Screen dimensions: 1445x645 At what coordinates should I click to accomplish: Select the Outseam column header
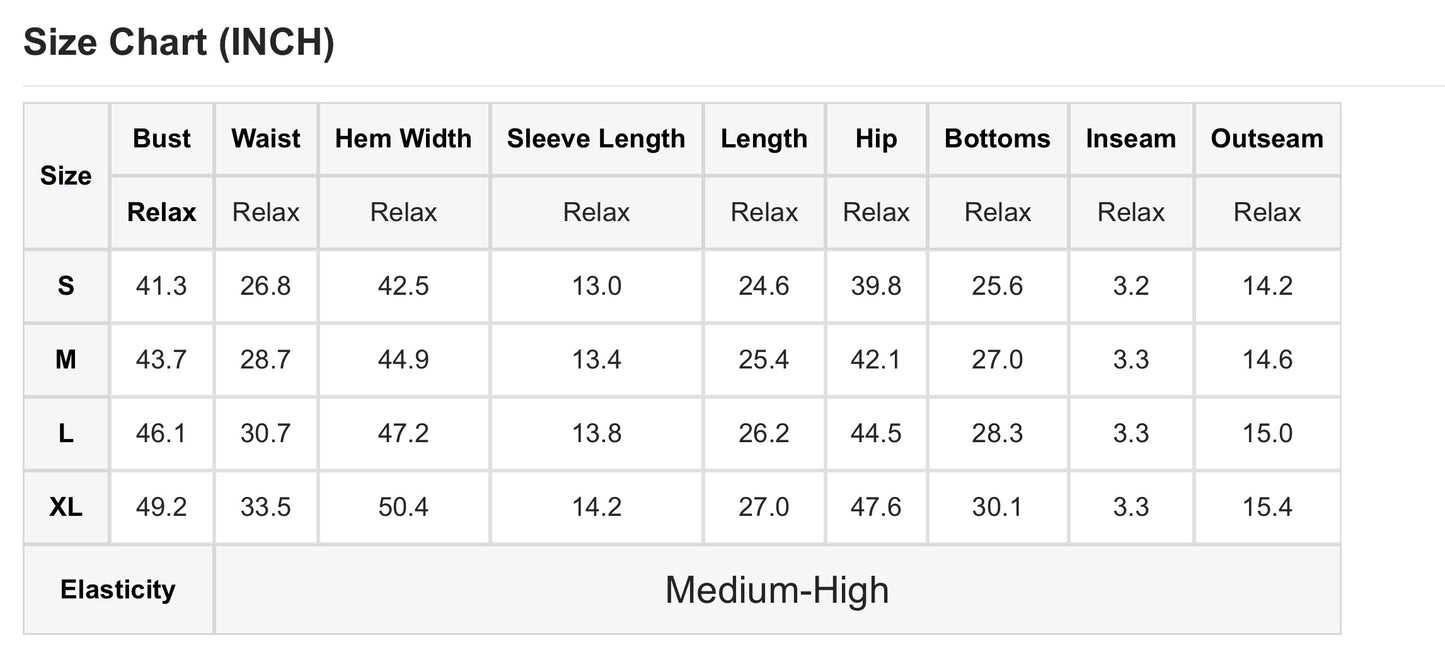tap(1267, 138)
